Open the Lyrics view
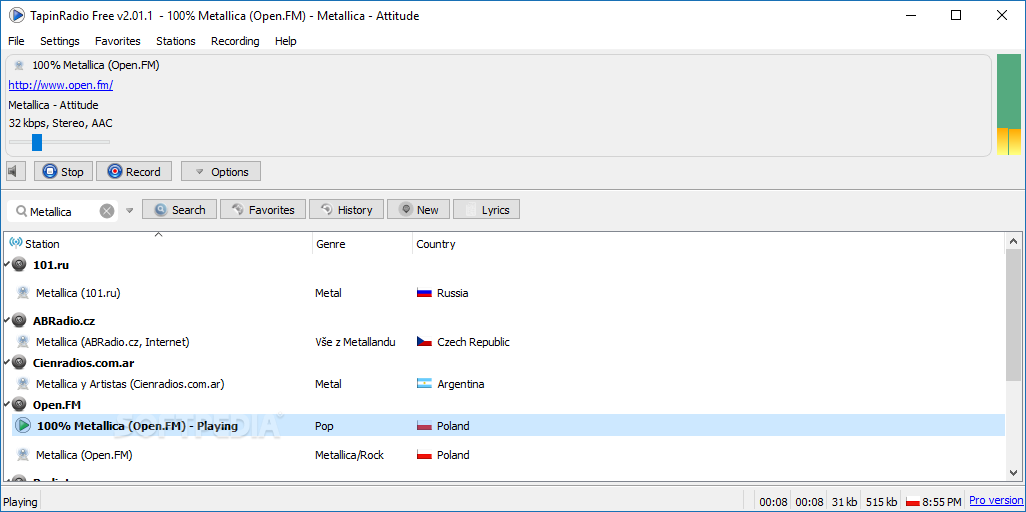 tap(487, 210)
